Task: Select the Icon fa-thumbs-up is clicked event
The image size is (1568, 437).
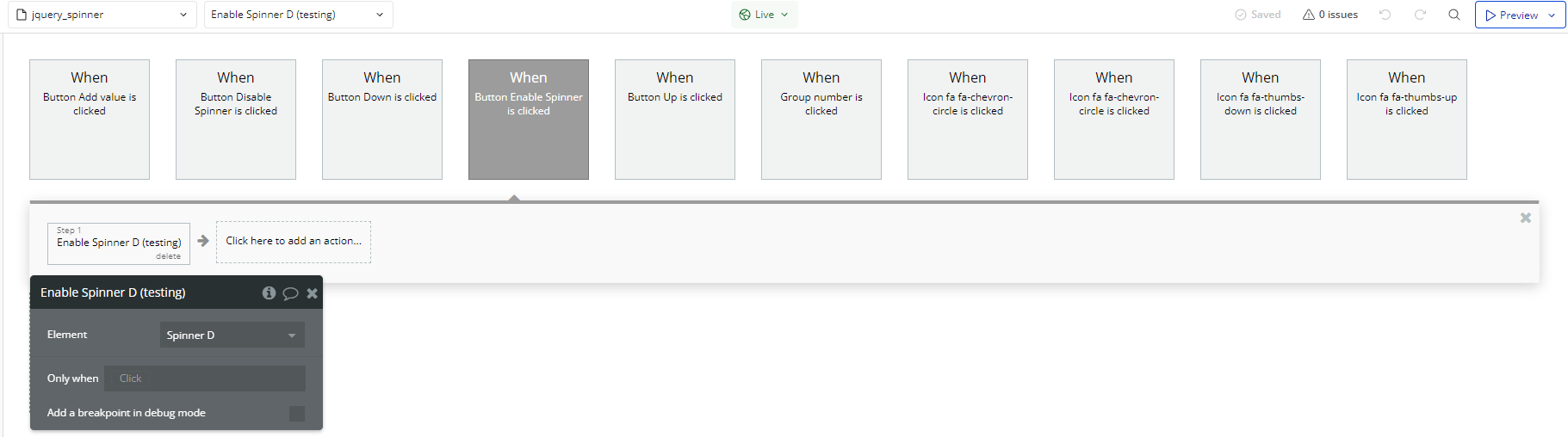Action: 1407,120
